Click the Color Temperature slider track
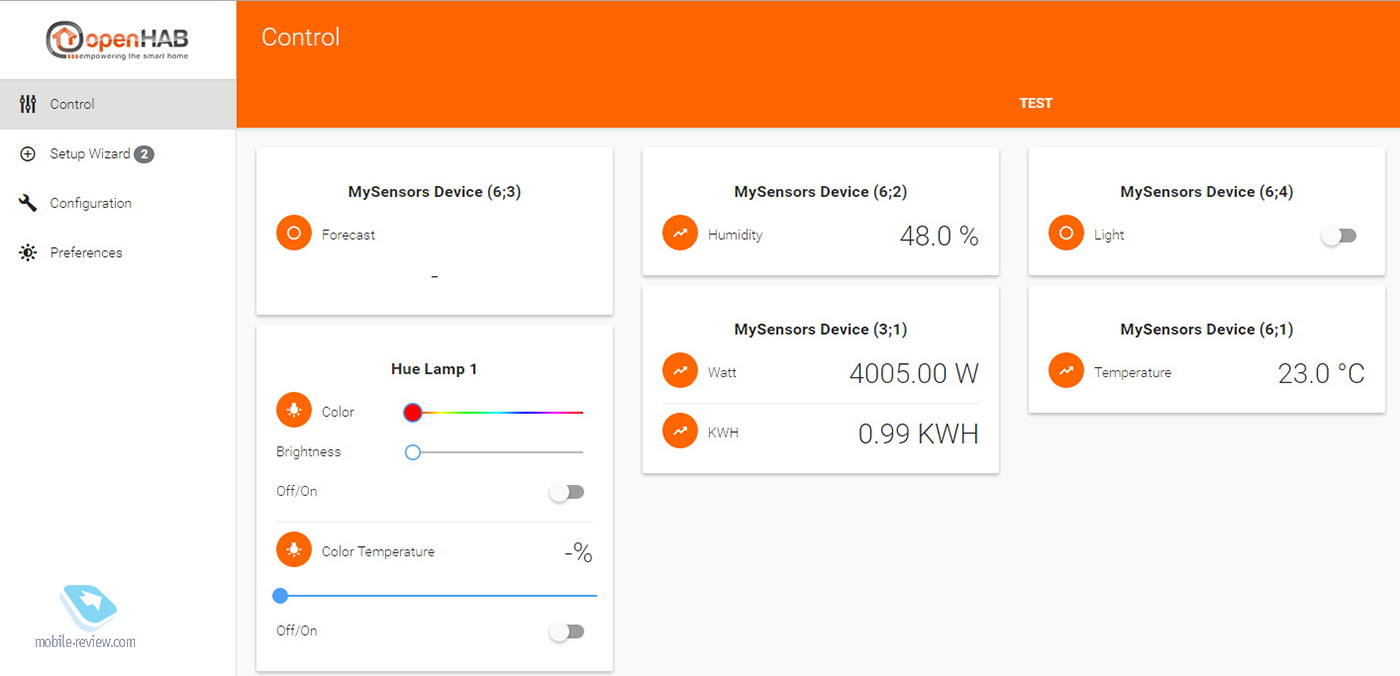This screenshot has height=676, width=1400. click(x=435, y=596)
